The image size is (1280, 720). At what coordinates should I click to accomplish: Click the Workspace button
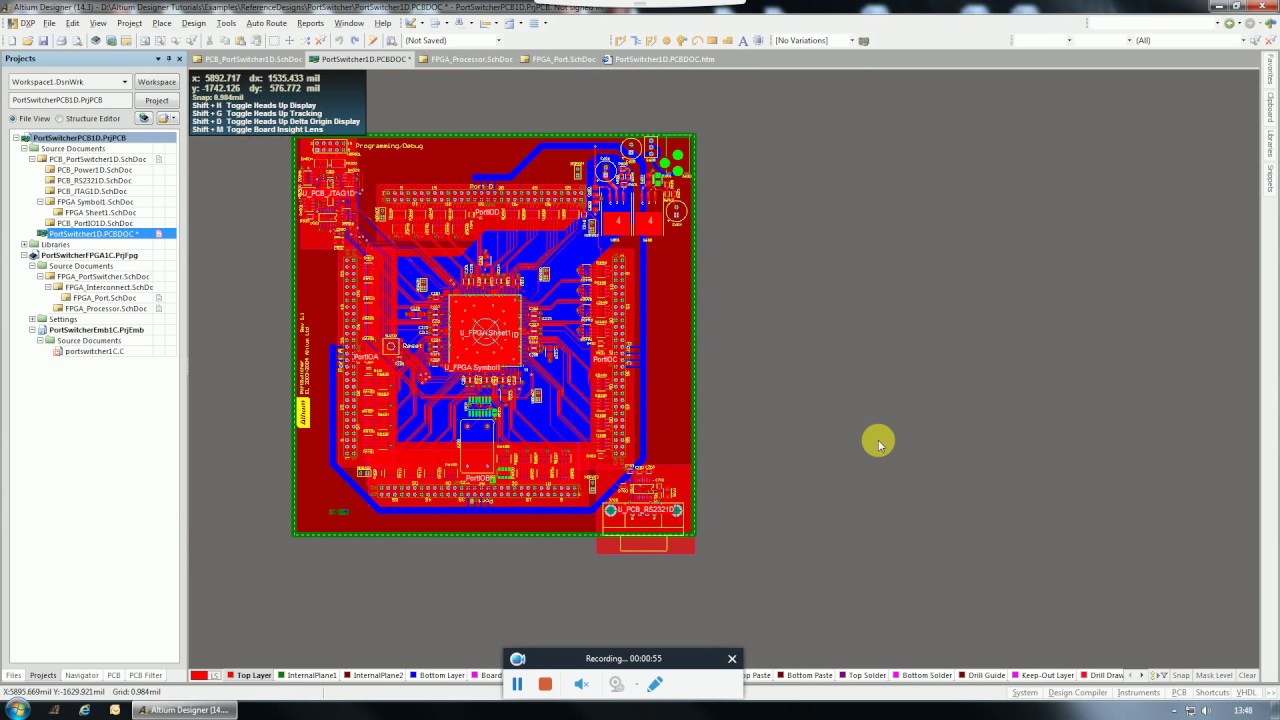coord(156,82)
